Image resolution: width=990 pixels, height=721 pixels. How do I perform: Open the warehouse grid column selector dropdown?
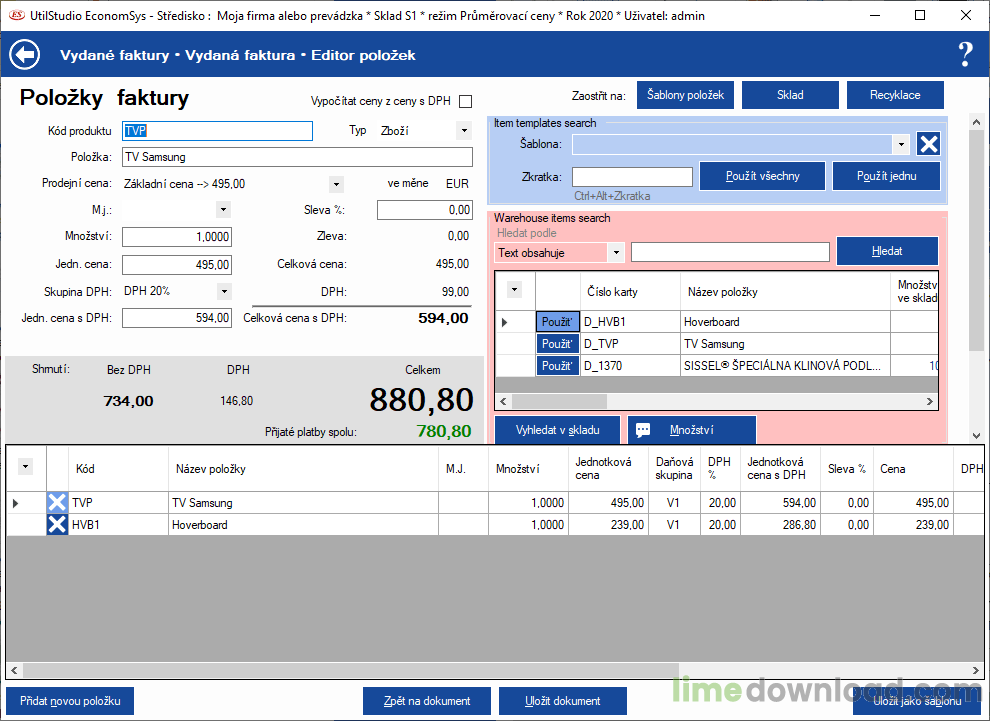[x=515, y=290]
